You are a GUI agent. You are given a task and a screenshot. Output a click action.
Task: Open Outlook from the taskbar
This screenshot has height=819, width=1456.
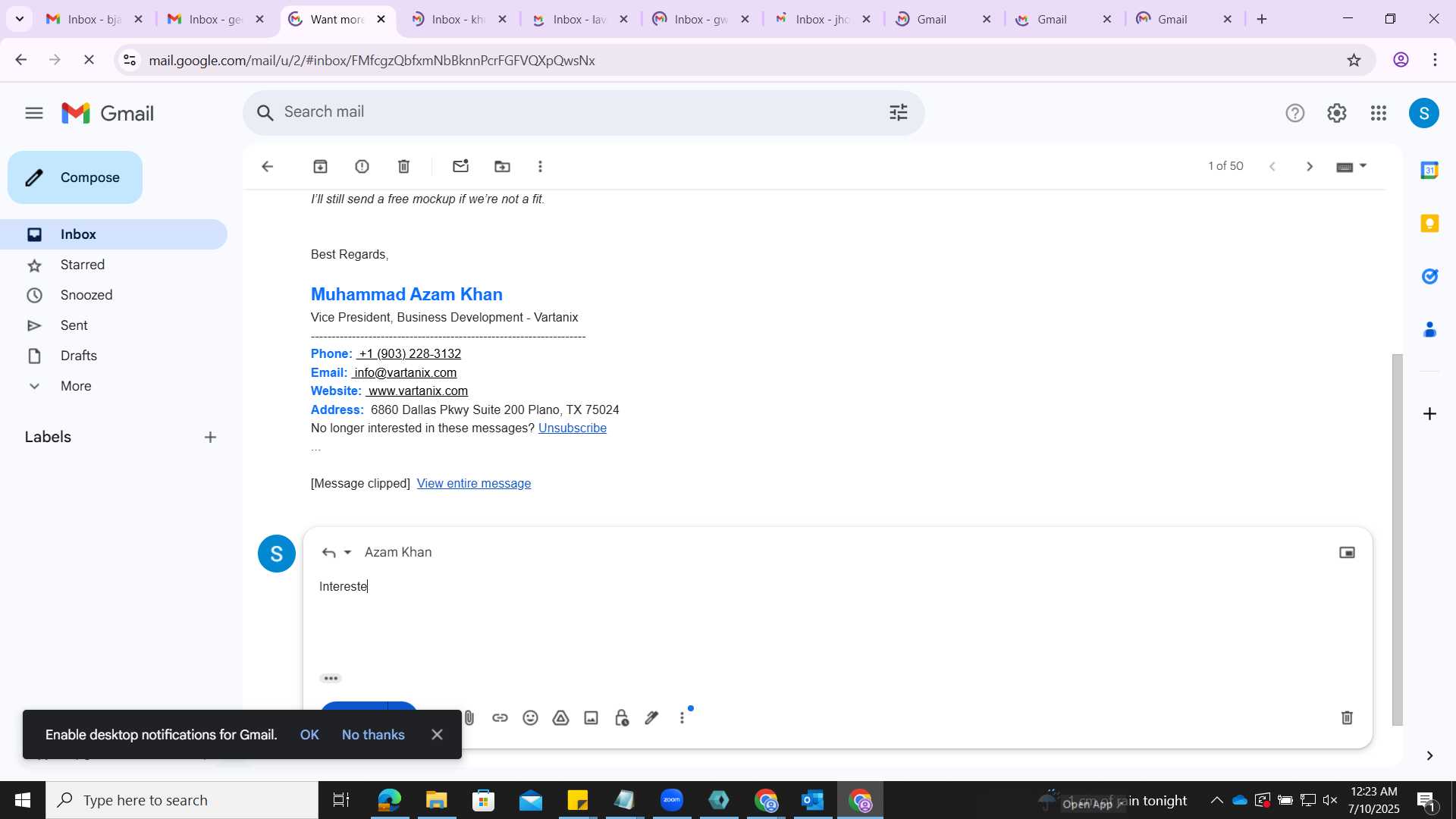[x=813, y=800]
